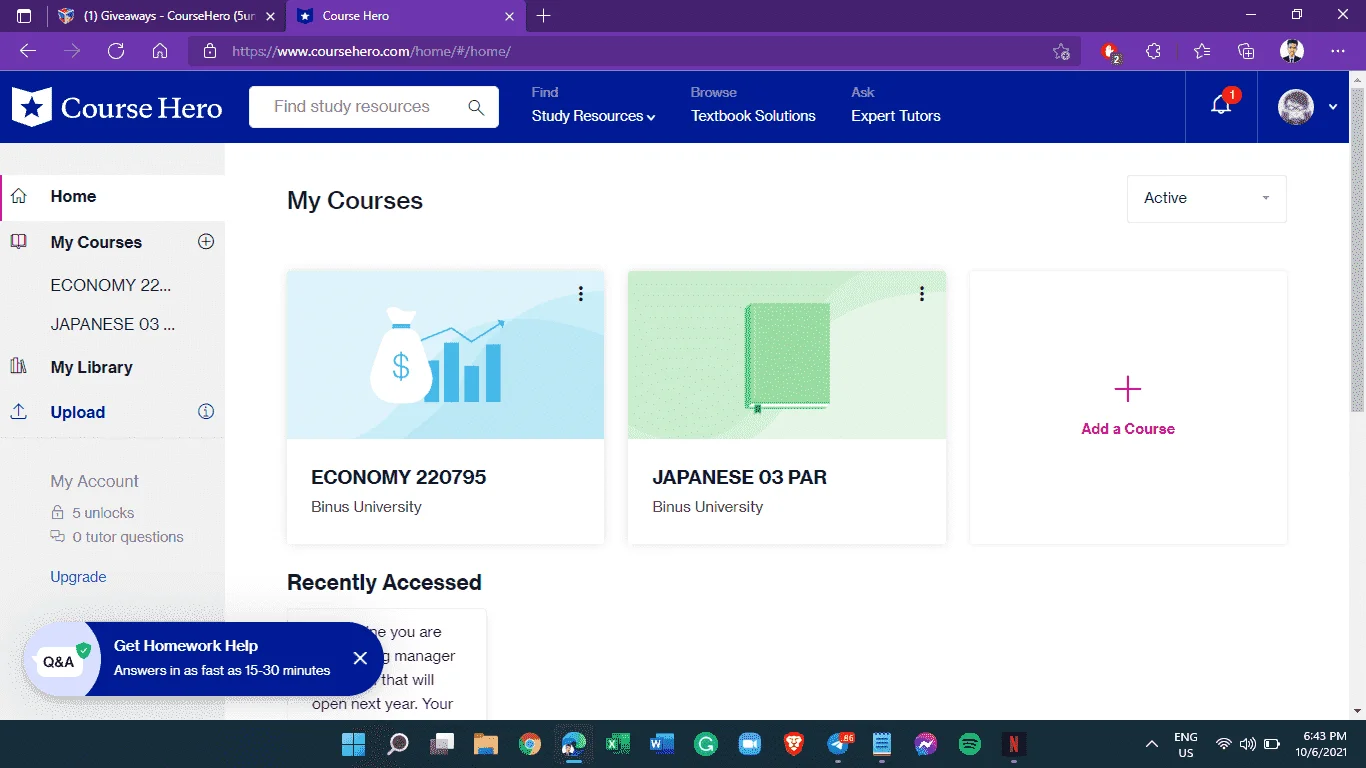Viewport: 1366px width, 768px height.
Task: Close the Giveaways - CourseHero tab
Action: pyautogui.click(x=270, y=16)
